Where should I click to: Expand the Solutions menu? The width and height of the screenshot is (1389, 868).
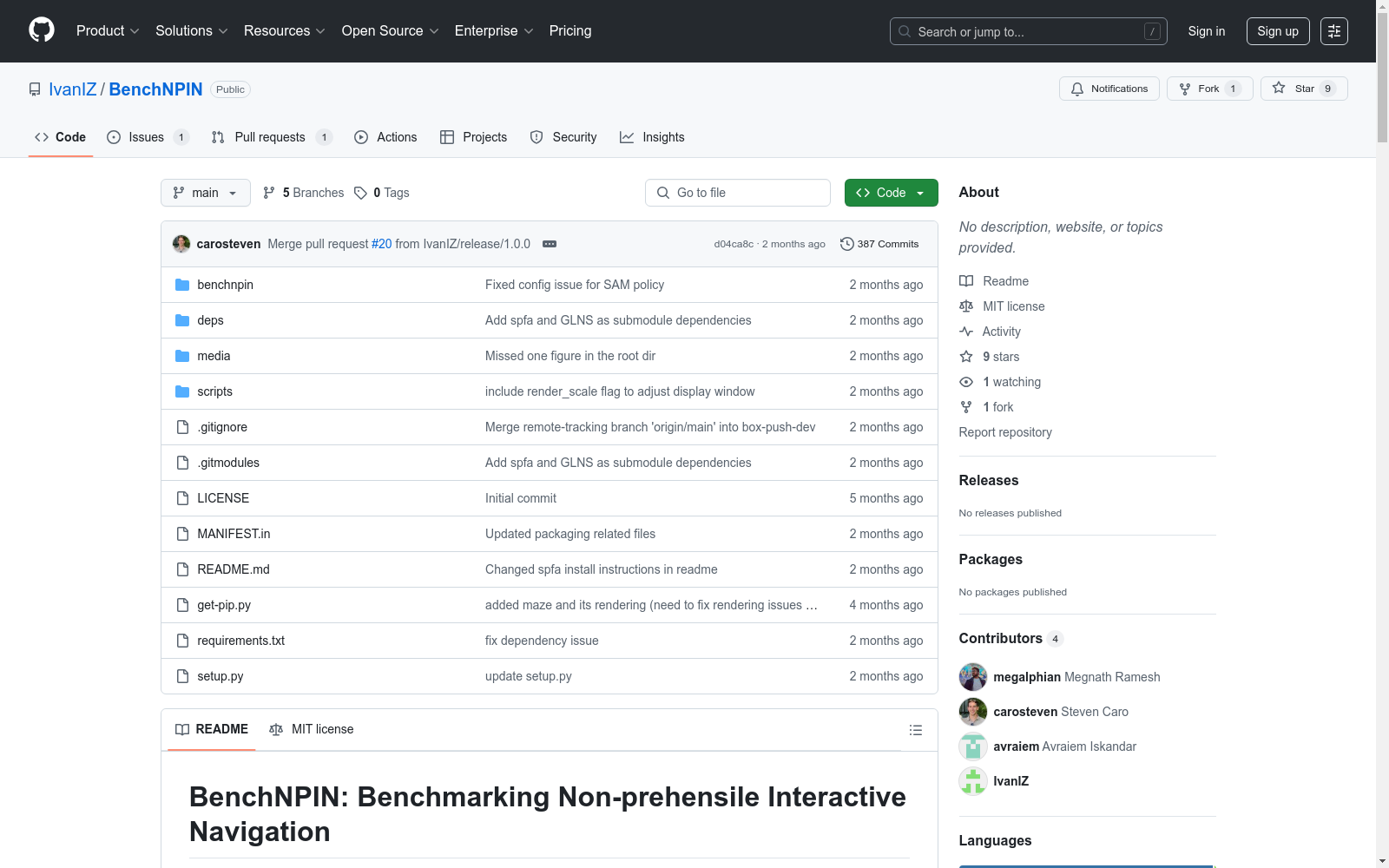pyautogui.click(x=192, y=31)
